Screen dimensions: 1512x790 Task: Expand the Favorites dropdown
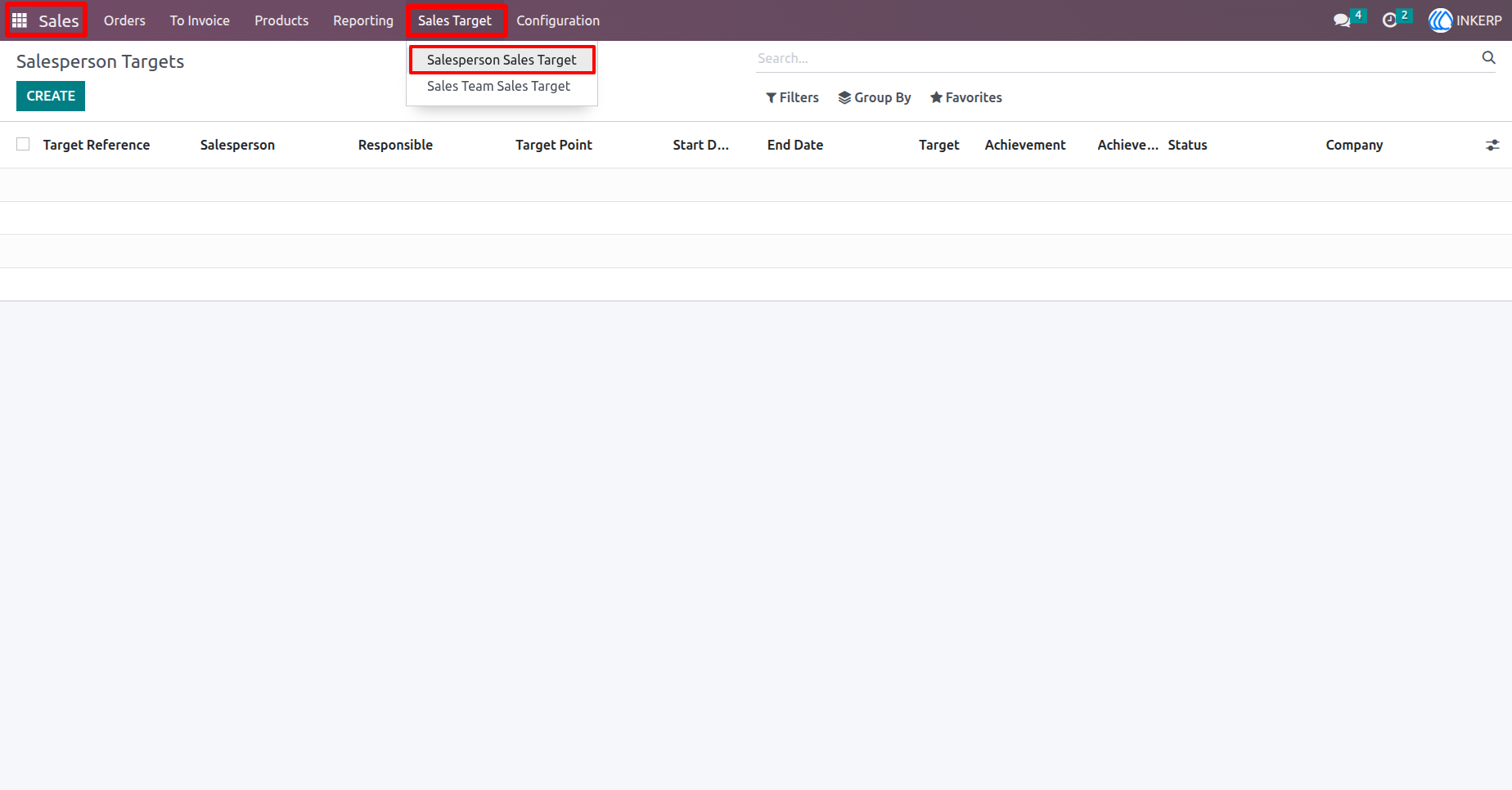(965, 97)
